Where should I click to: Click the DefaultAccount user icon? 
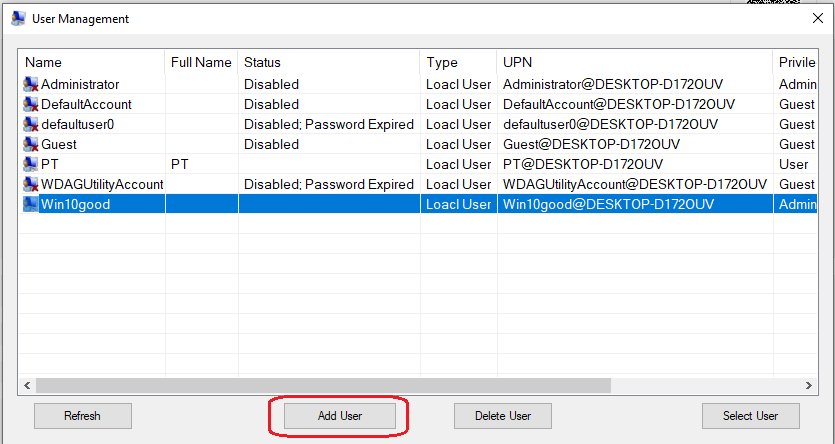(x=31, y=105)
